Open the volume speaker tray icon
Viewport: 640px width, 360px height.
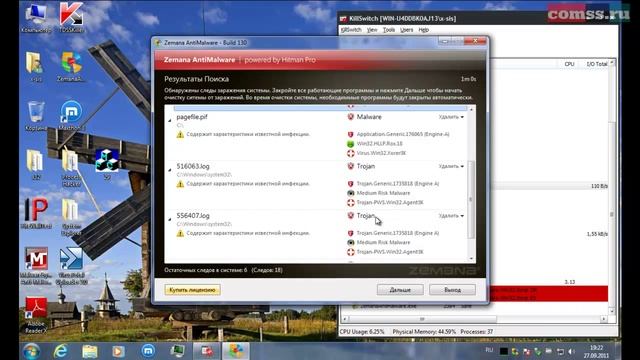571,351
